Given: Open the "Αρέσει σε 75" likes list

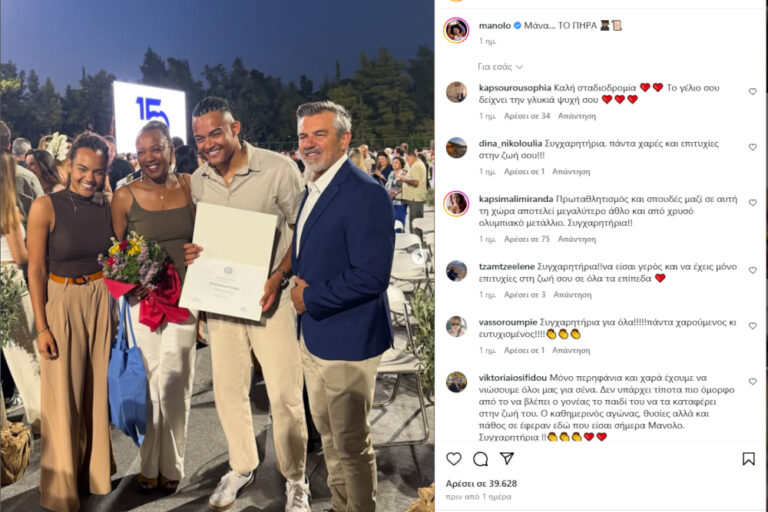Looking at the screenshot, I should click(527, 239).
